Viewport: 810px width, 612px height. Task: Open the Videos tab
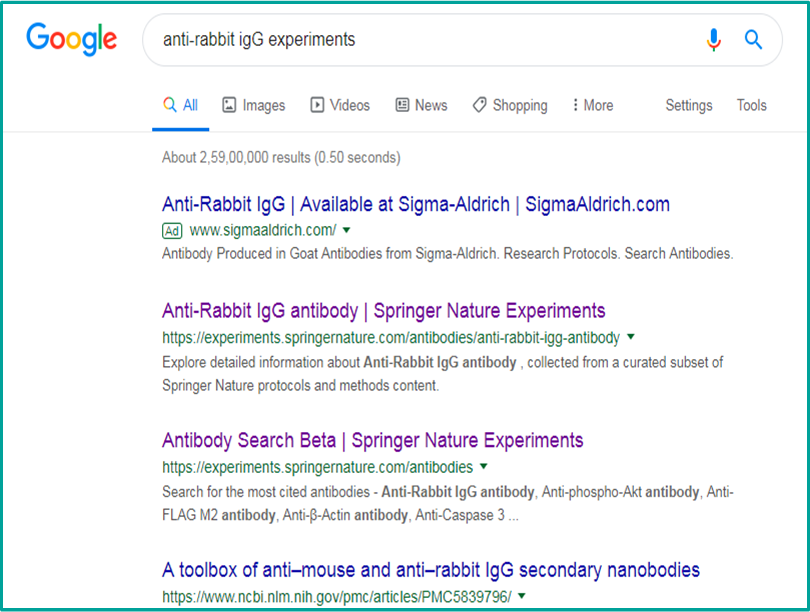click(x=340, y=105)
